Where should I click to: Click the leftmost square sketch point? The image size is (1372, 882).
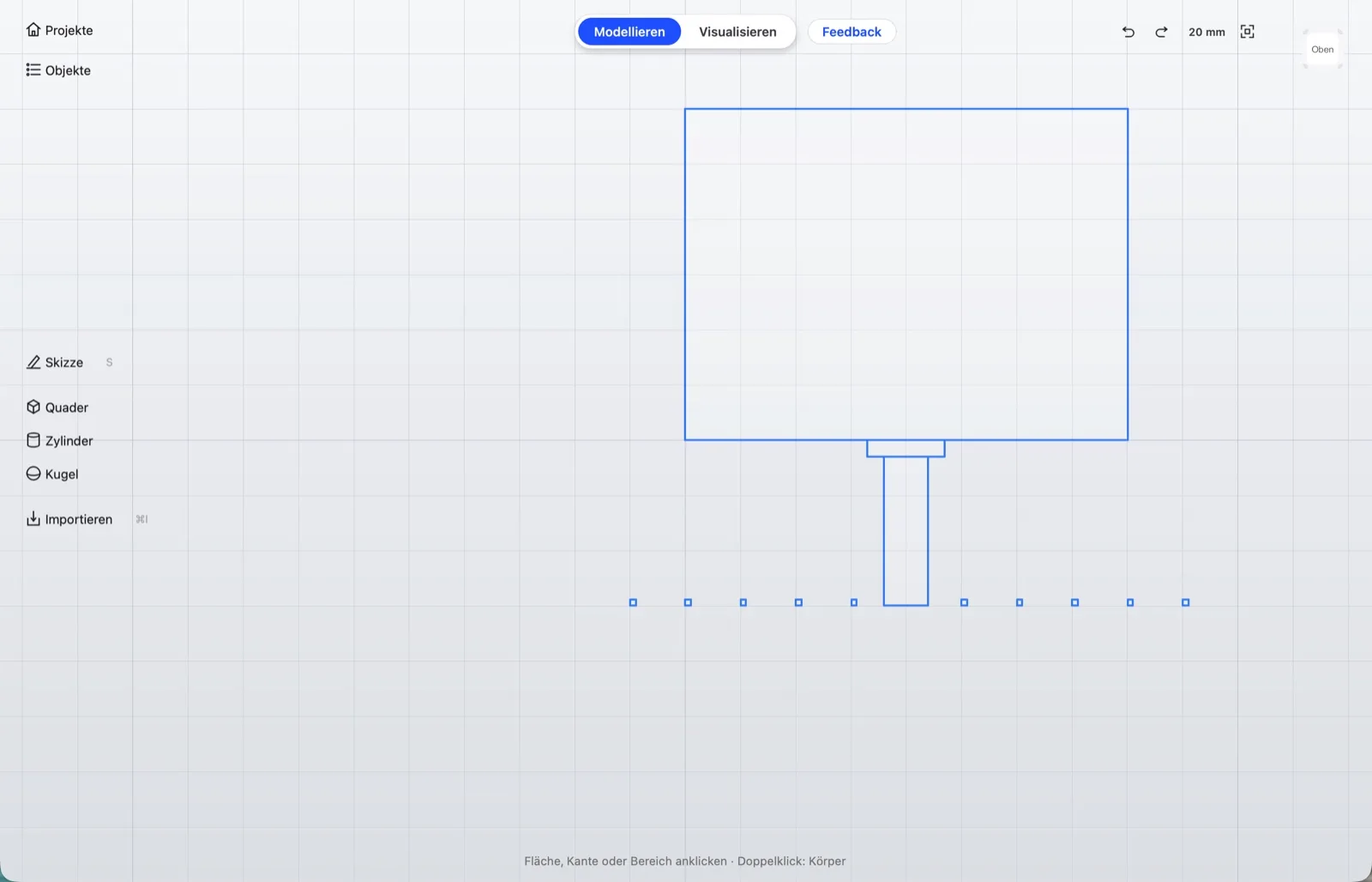coord(633,602)
